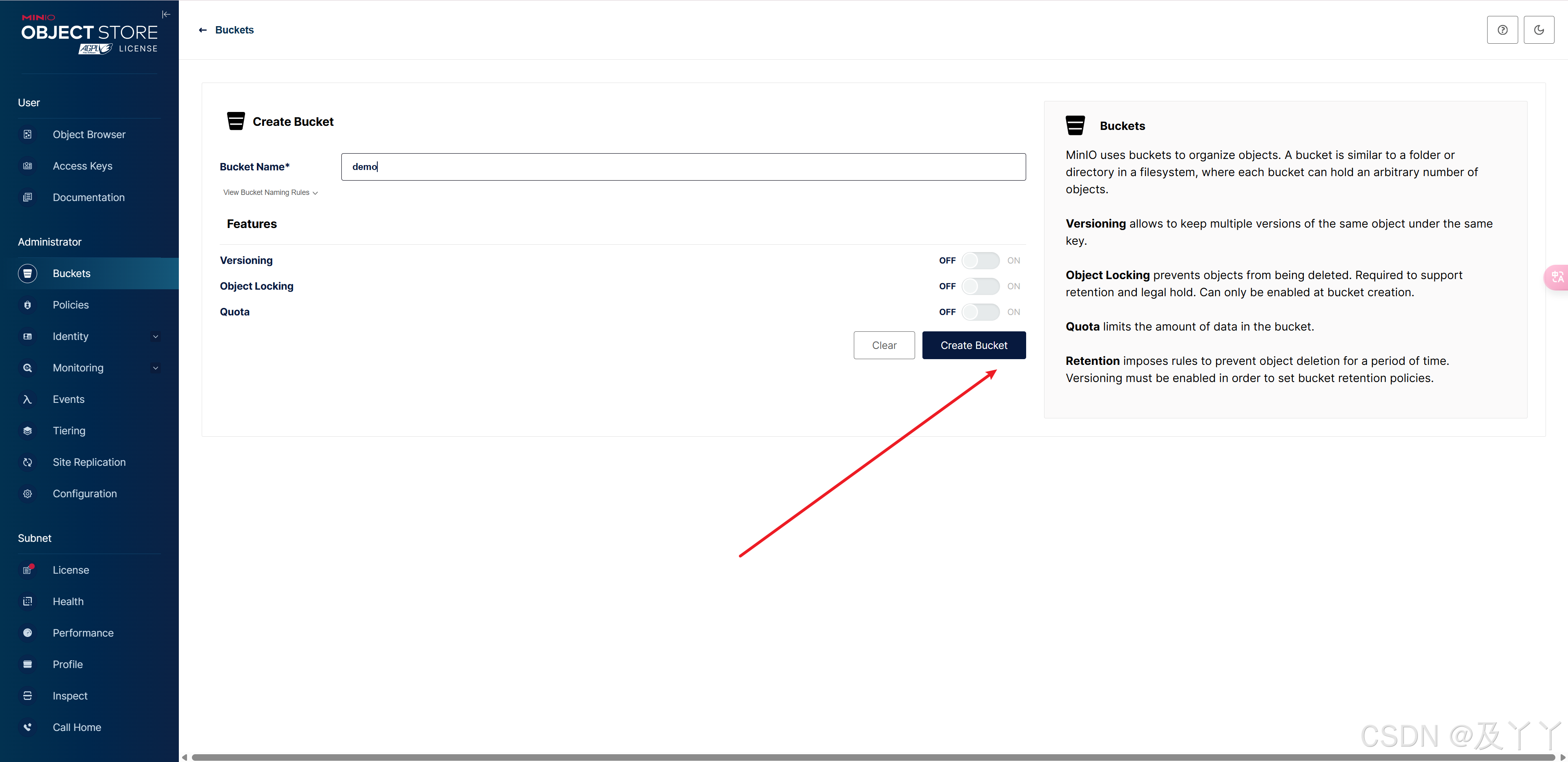Open Access Keys from the sidebar
The image size is (1568, 762).
(82, 165)
